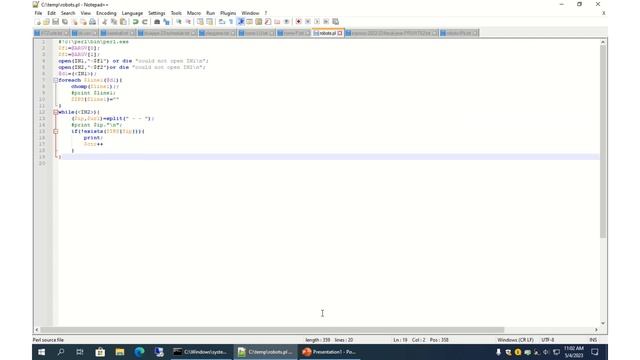Open the Macro menu
Image resolution: width=640 pixels, height=360 pixels.
[194, 13]
